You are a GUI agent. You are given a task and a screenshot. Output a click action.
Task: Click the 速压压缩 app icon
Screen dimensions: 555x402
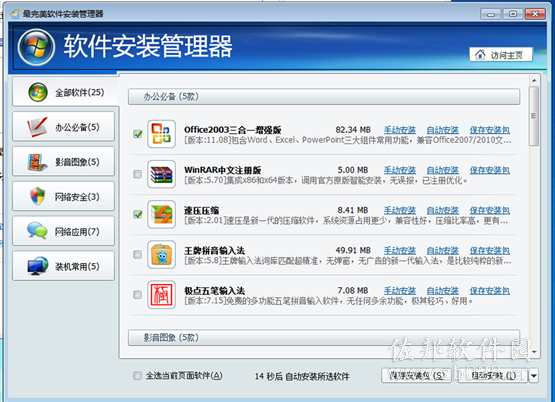(x=161, y=214)
